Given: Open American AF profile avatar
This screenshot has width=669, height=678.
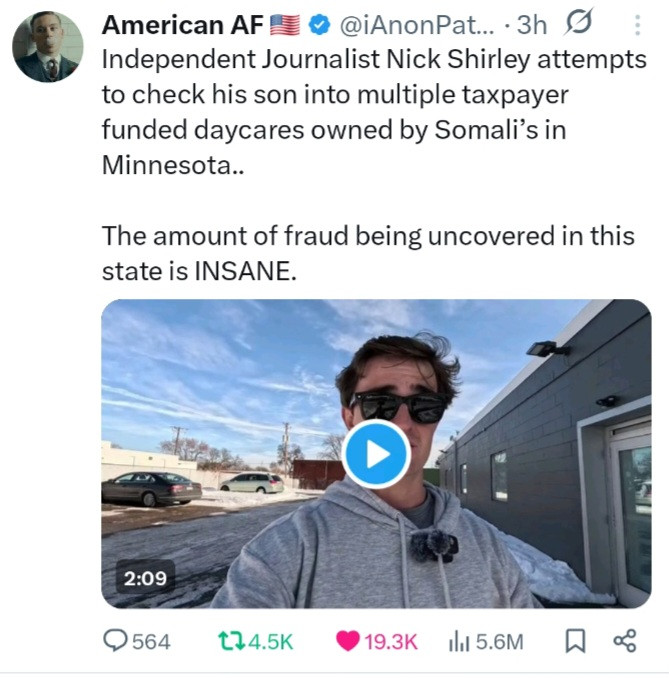Looking at the screenshot, I should point(48,46).
